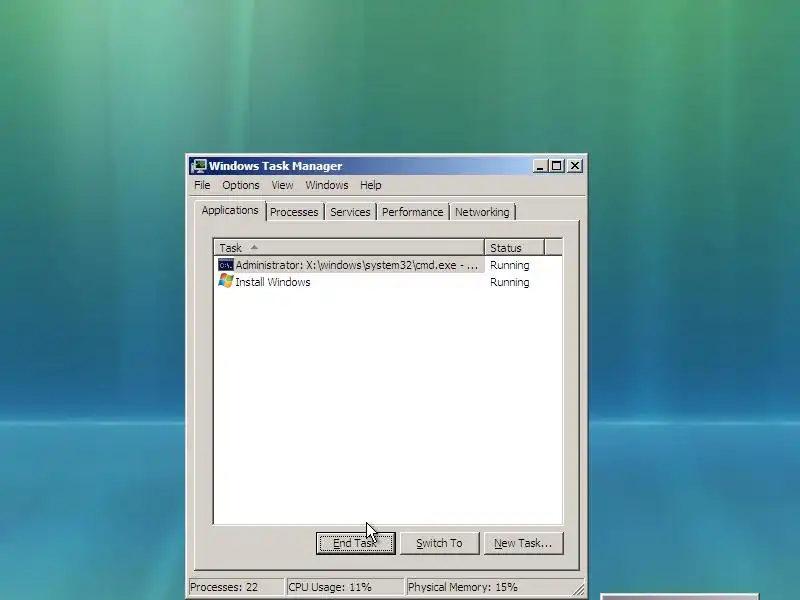
Task: Click Physical Memory: 15% status entry
Action: point(490,587)
